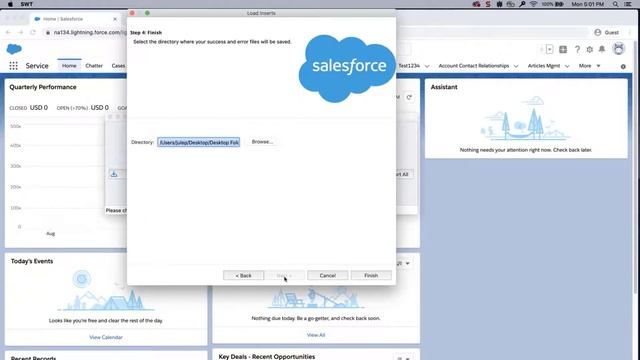640x360 pixels.
Task: Click the pencil edit navigation icon
Action: (x=623, y=66)
